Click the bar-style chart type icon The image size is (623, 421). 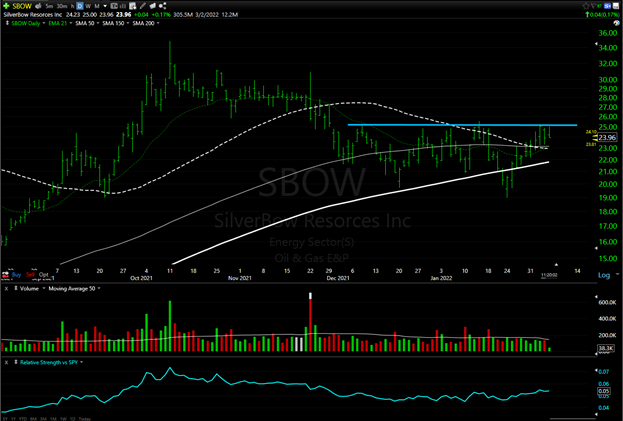click(123, 6)
